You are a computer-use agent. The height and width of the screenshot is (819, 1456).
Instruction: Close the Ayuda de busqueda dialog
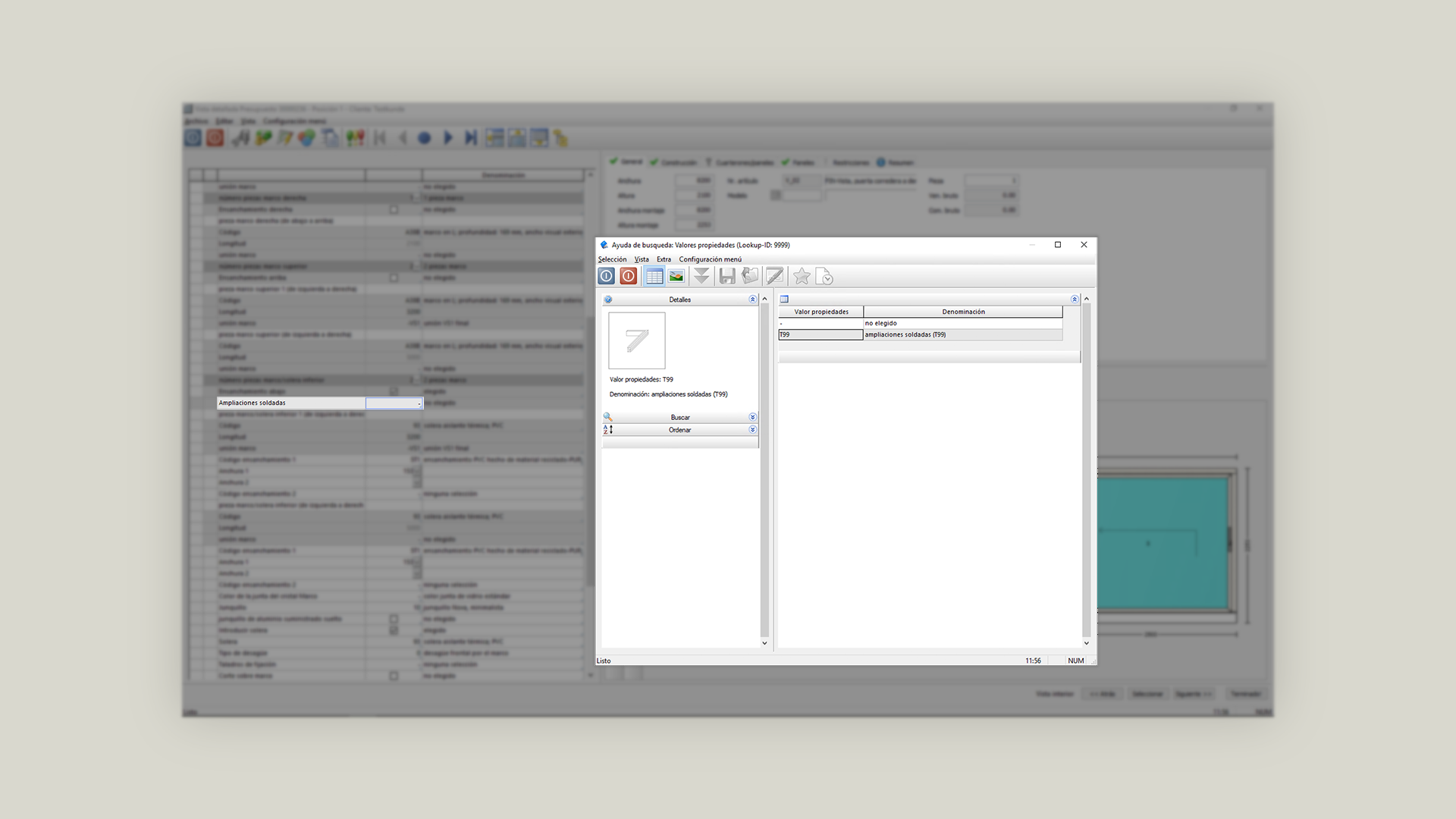[x=1084, y=245]
